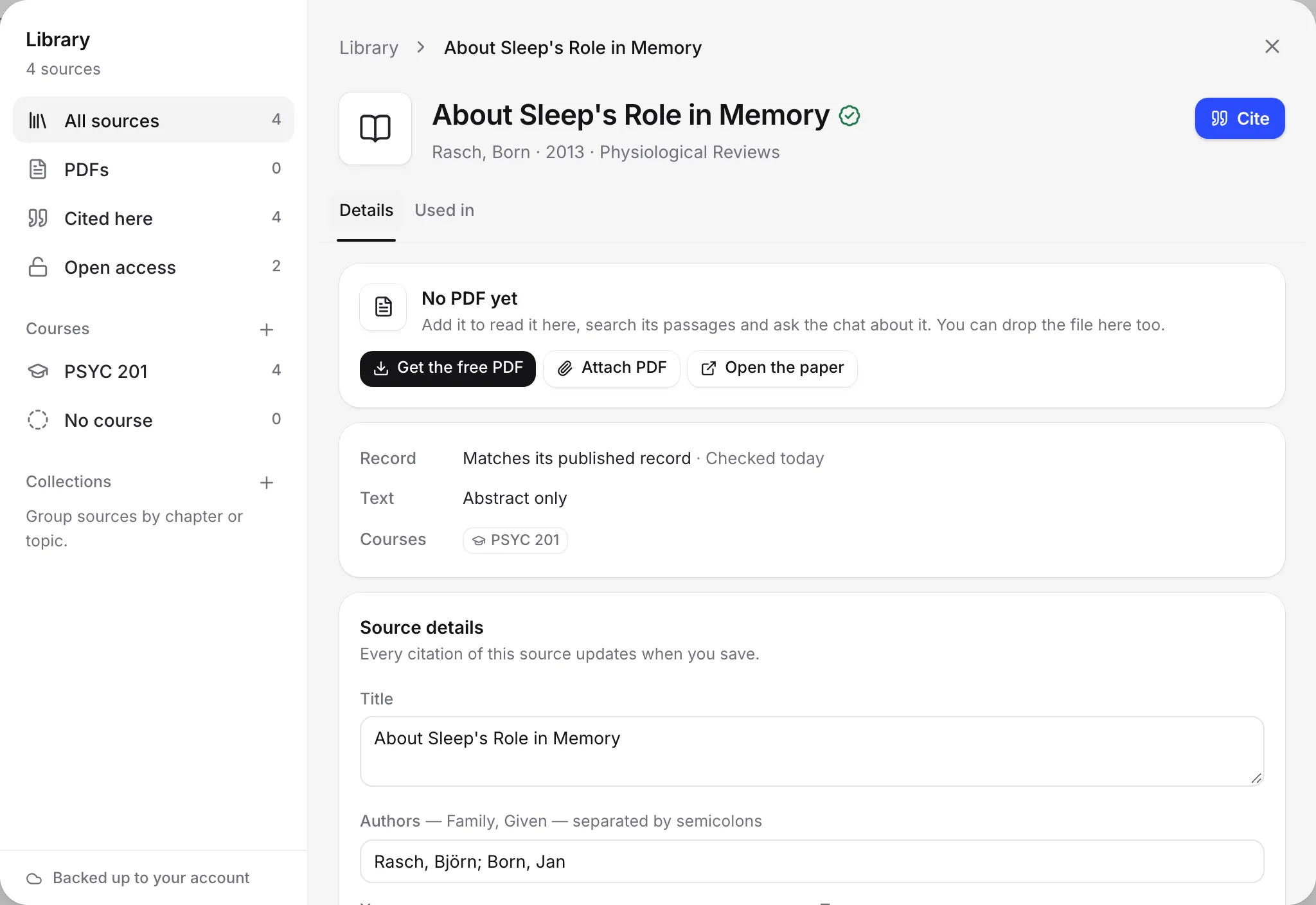Click Open the paper button
This screenshot has width=1316, height=905.
point(772,368)
